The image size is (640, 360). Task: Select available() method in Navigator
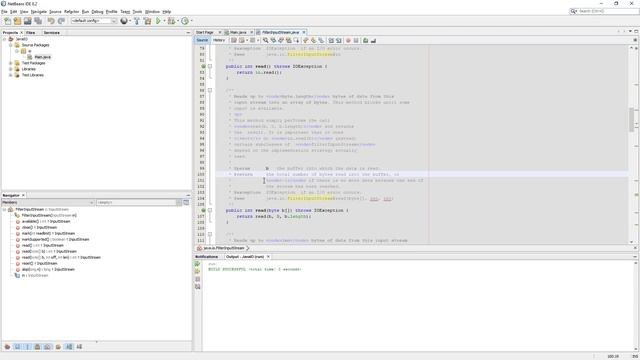coord(46,221)
